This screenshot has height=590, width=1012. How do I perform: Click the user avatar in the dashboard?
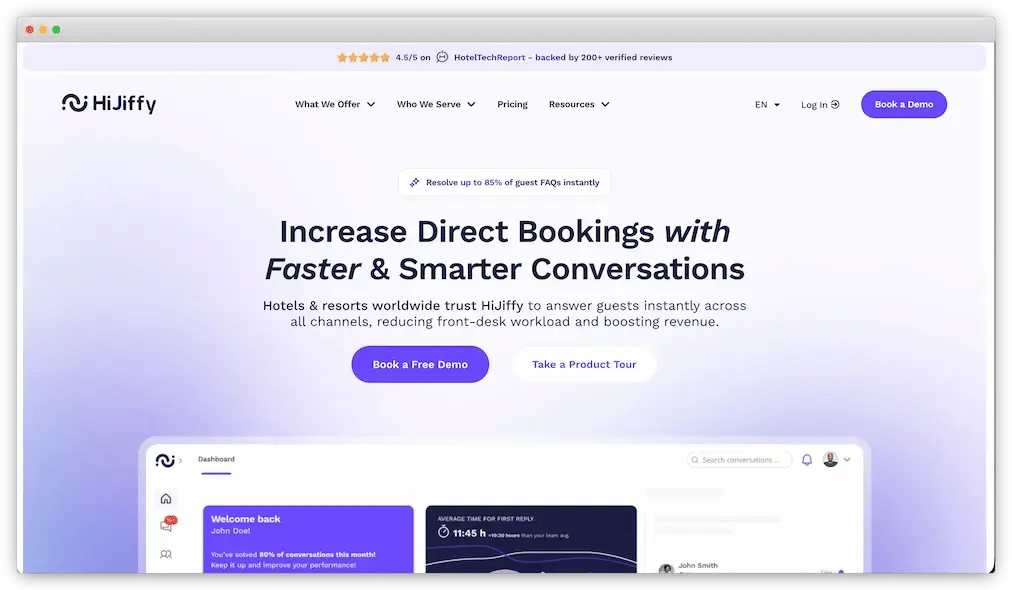[x=830, y=459]
